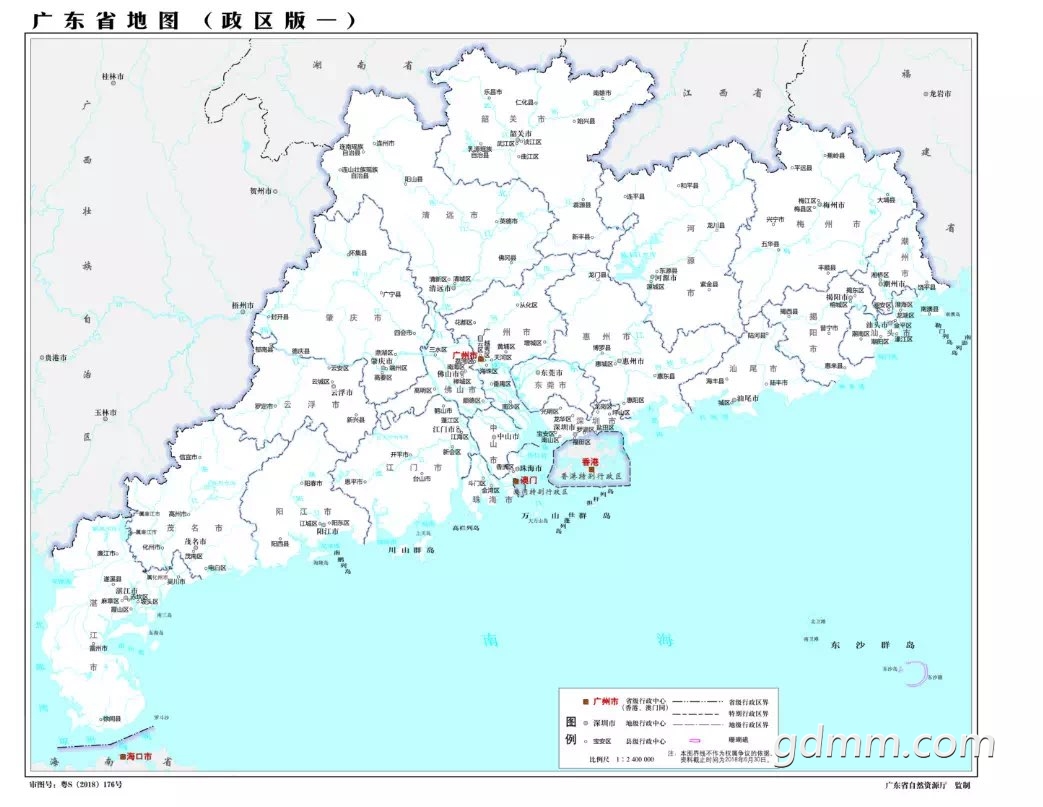
Task: Click the Guangzhou square symbol in legend
Action: (585, 701)
